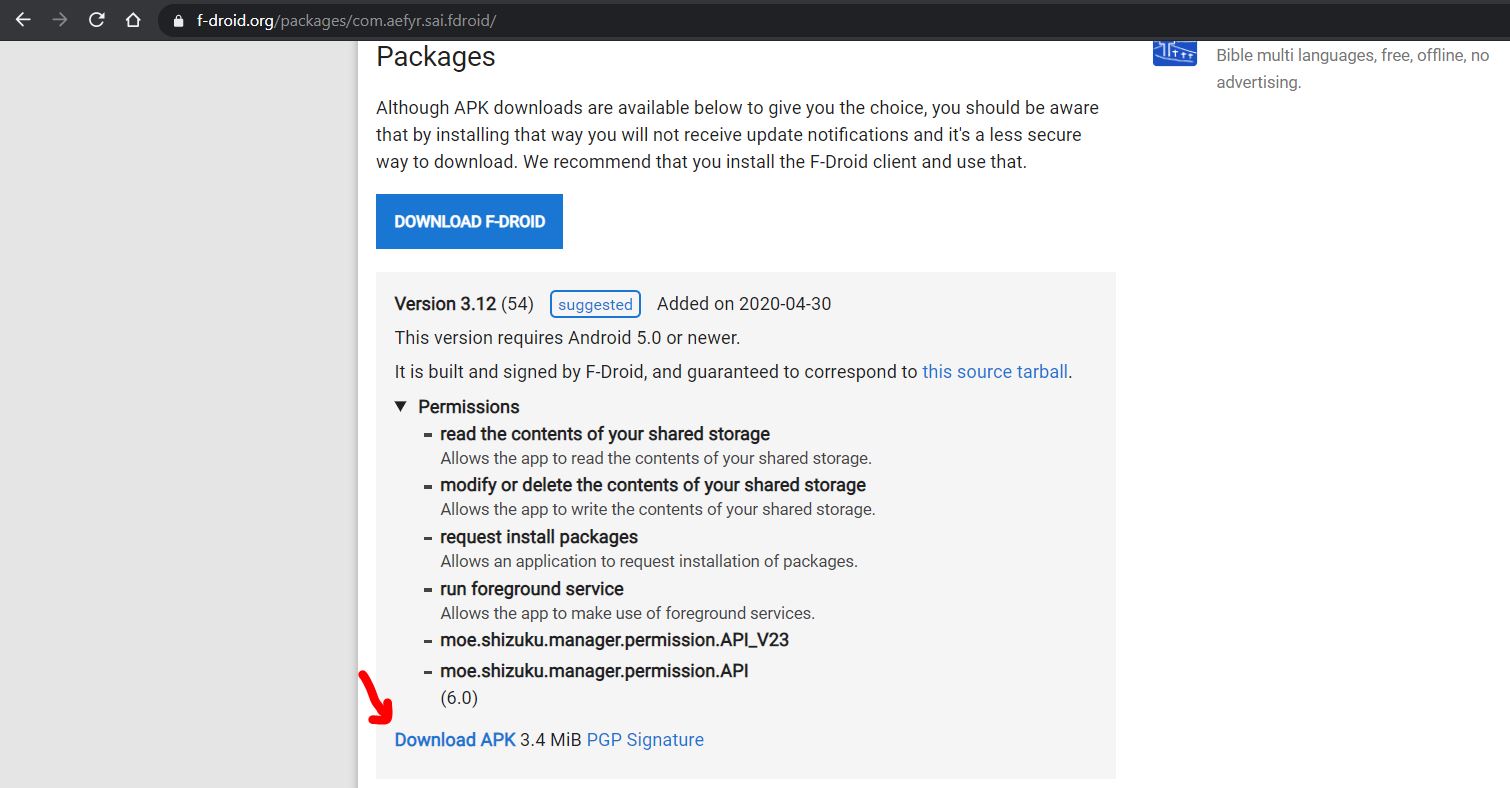The image size is (1510, 788).
Task: Follow the 'this source tarball' link
Action: [x=995, y=372]
